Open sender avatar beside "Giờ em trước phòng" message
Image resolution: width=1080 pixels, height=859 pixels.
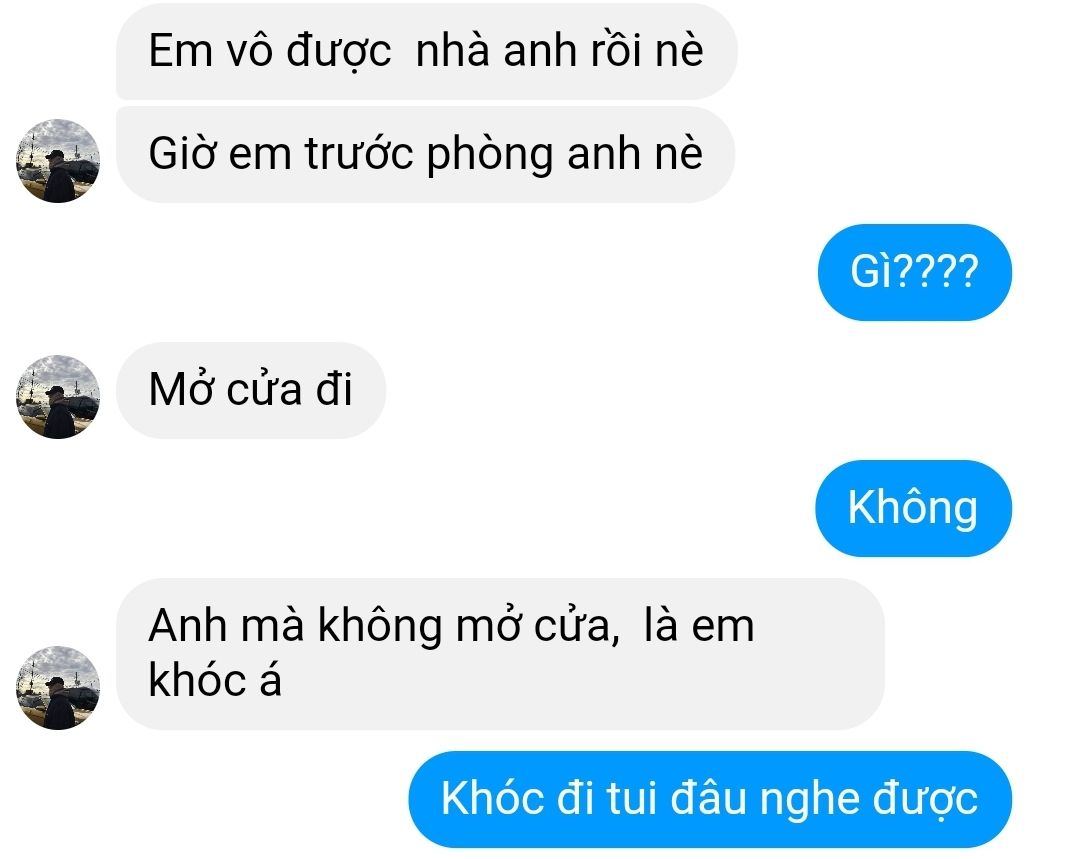pyautogui.click(x=58, y=161)
